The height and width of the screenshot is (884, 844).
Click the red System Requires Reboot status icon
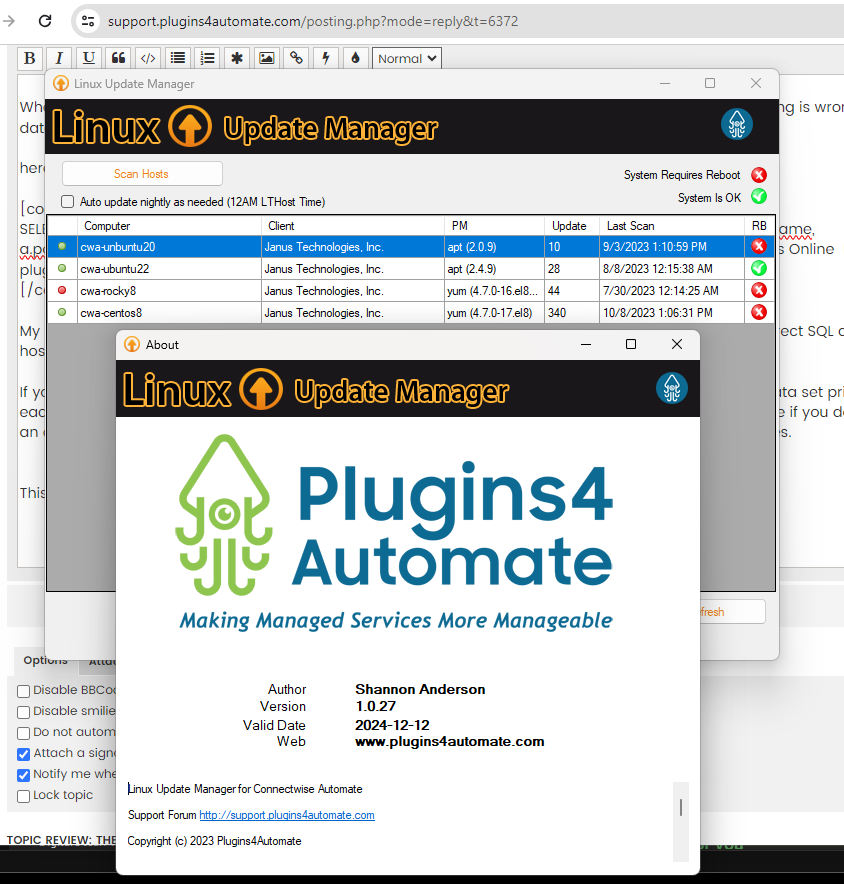759,174
